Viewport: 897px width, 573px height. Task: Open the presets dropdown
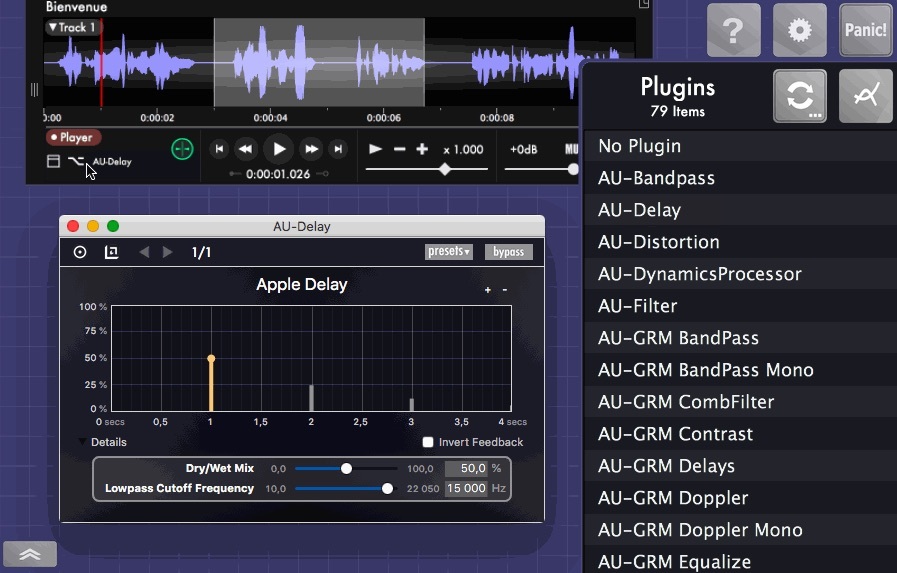pyautogui.click(x=449, y=252)
